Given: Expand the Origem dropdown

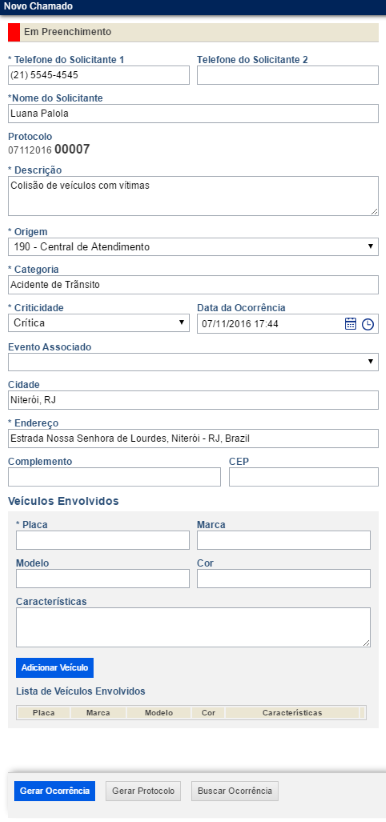Looking at the screenshot, I should 193,246.
